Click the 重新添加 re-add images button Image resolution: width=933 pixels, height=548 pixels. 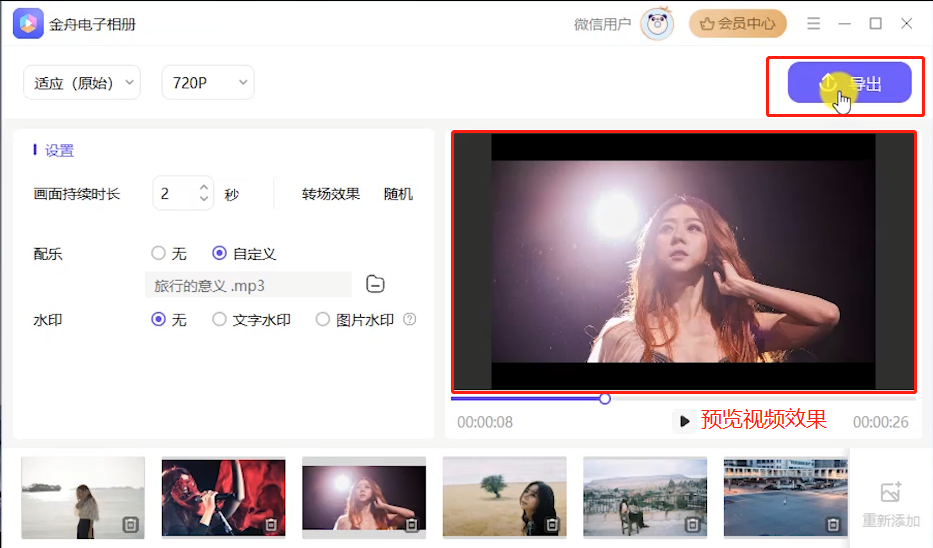(x=891, y=505)
